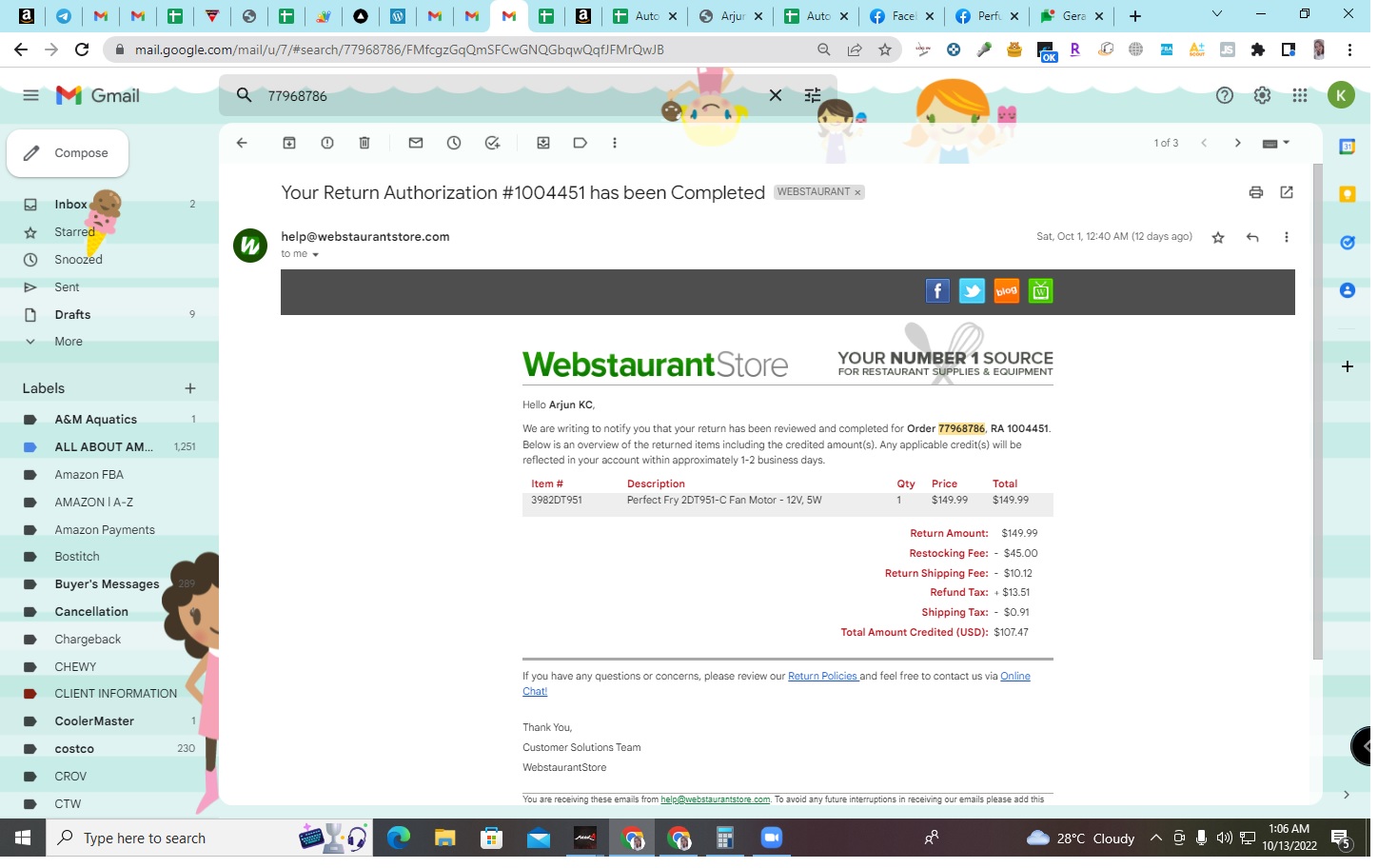Report this email as spam
Viewport: 1378px width, 868px height.
tap(328, 144)
